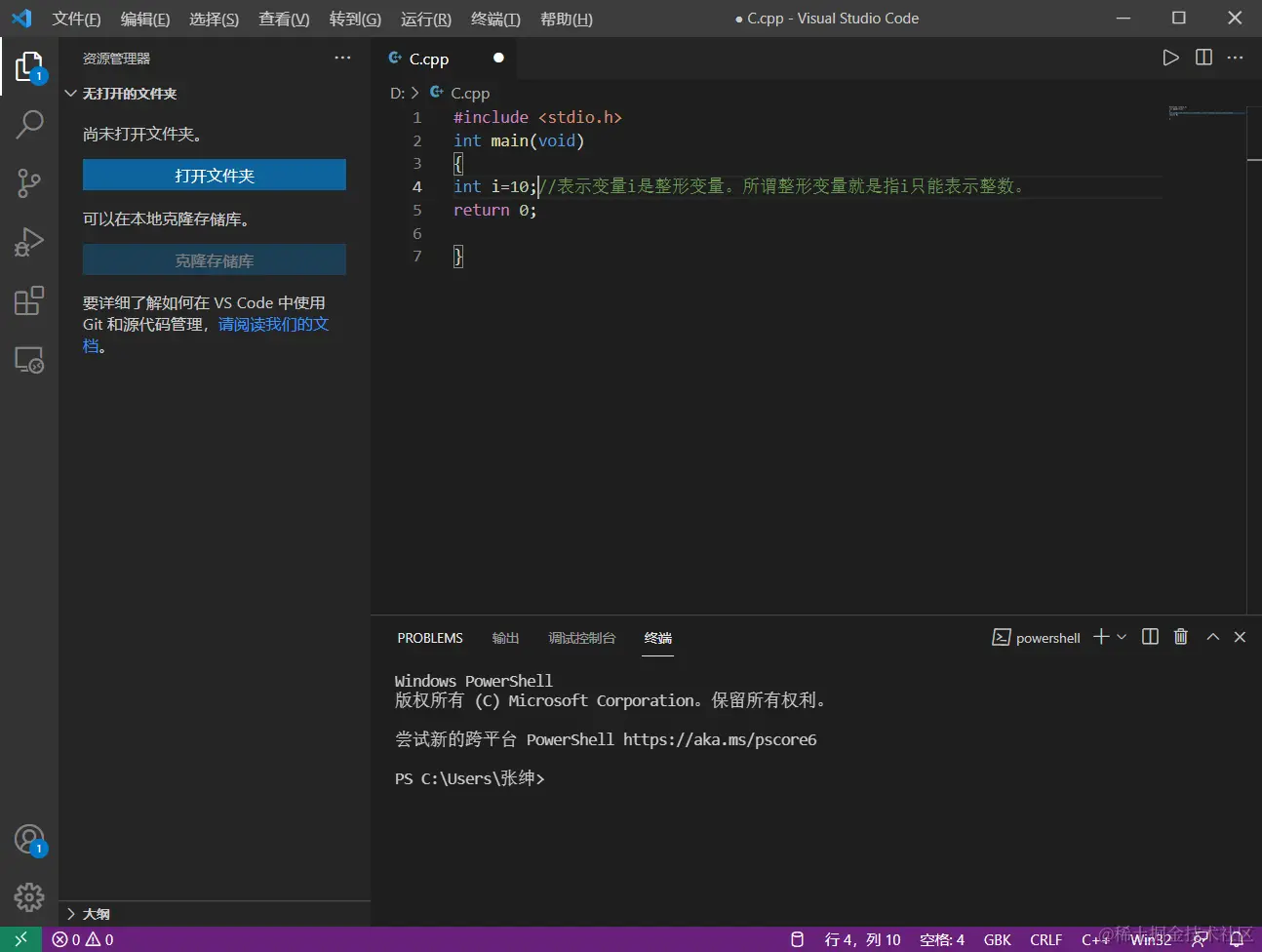Open notifications bell in status bar
The width and height of the screenshot is (1262, 952).
tap(1236, 939)
